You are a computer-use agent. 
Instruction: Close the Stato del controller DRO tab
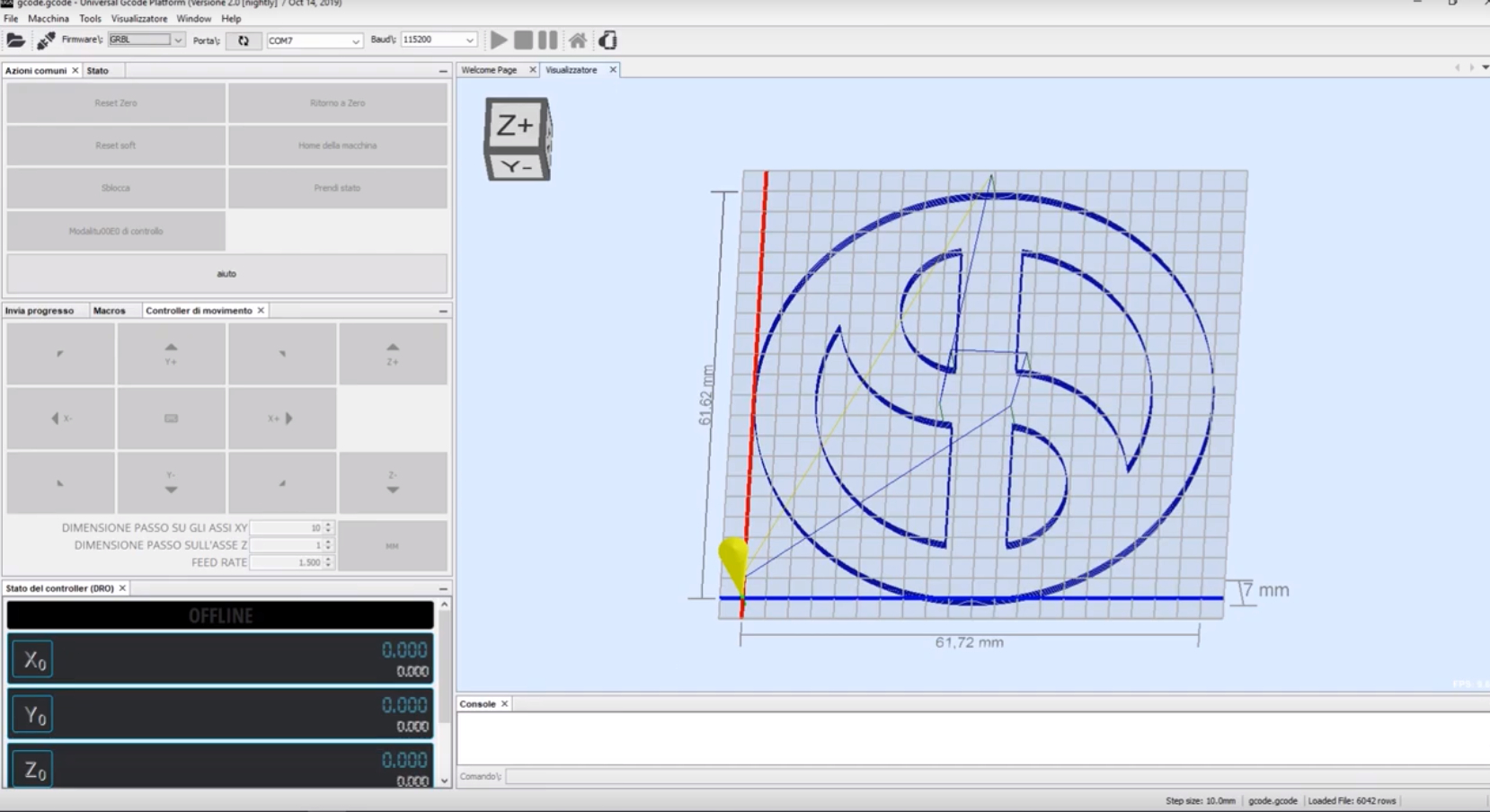coord(123,588)
